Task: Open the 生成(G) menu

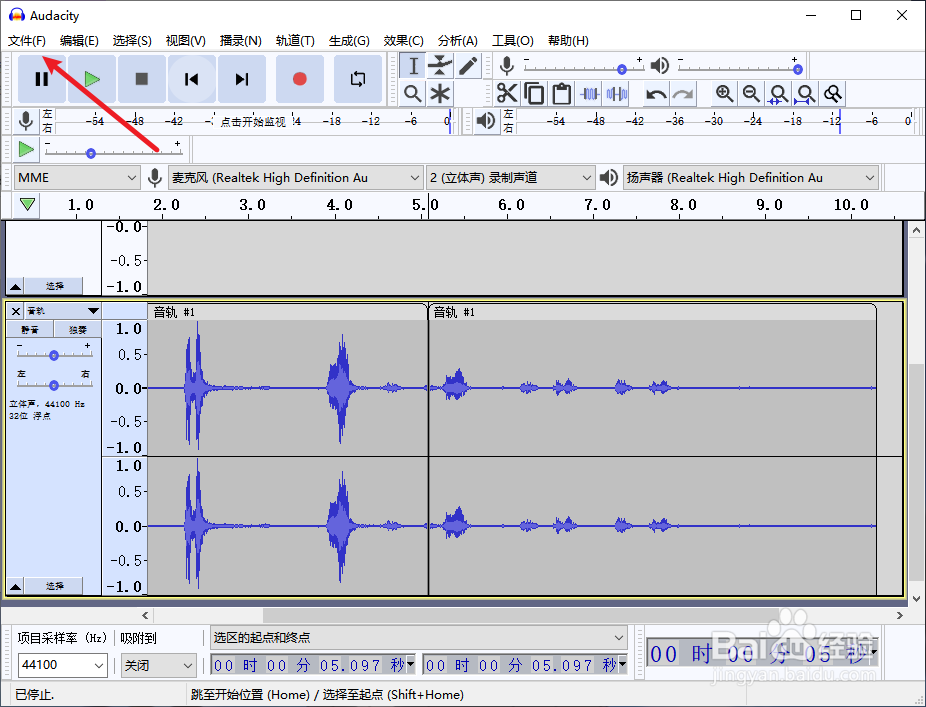Action: click(x=349, y=41)
